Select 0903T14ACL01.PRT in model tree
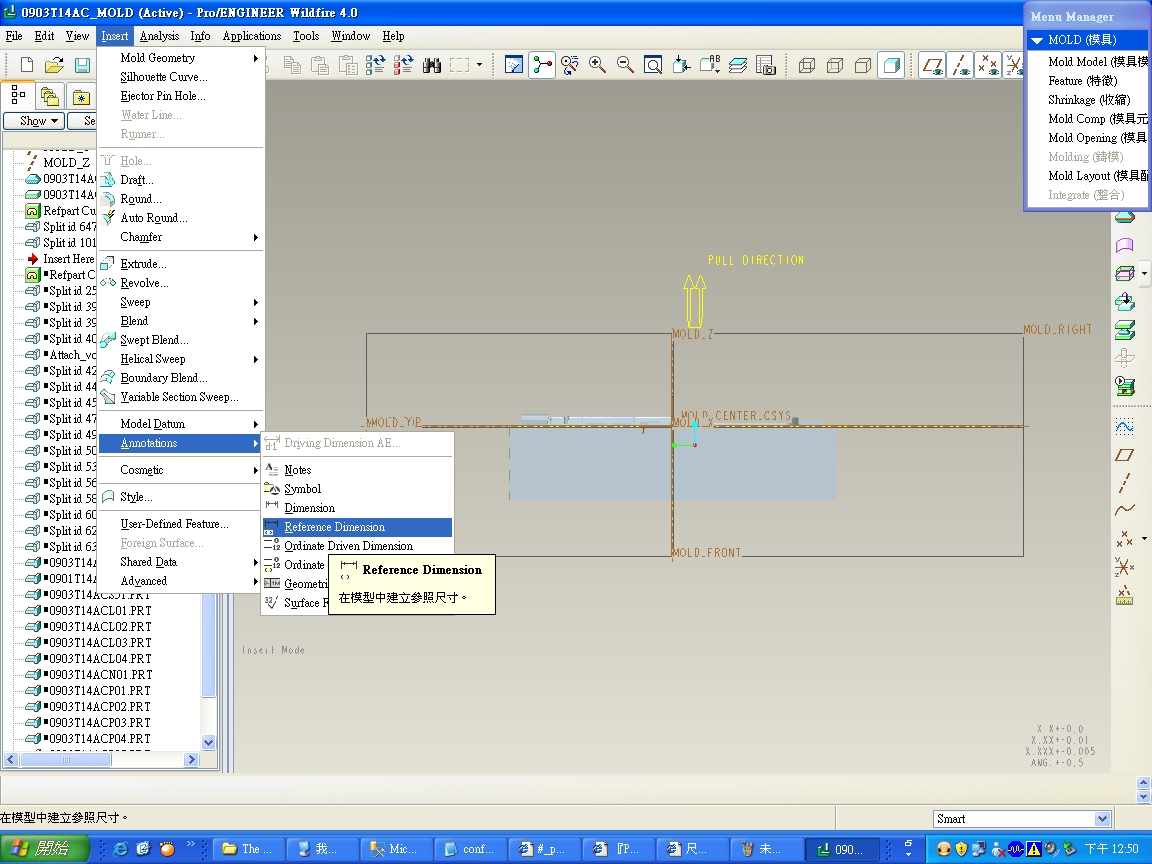Screen dimensions: 1152x864 pos(100,611)
